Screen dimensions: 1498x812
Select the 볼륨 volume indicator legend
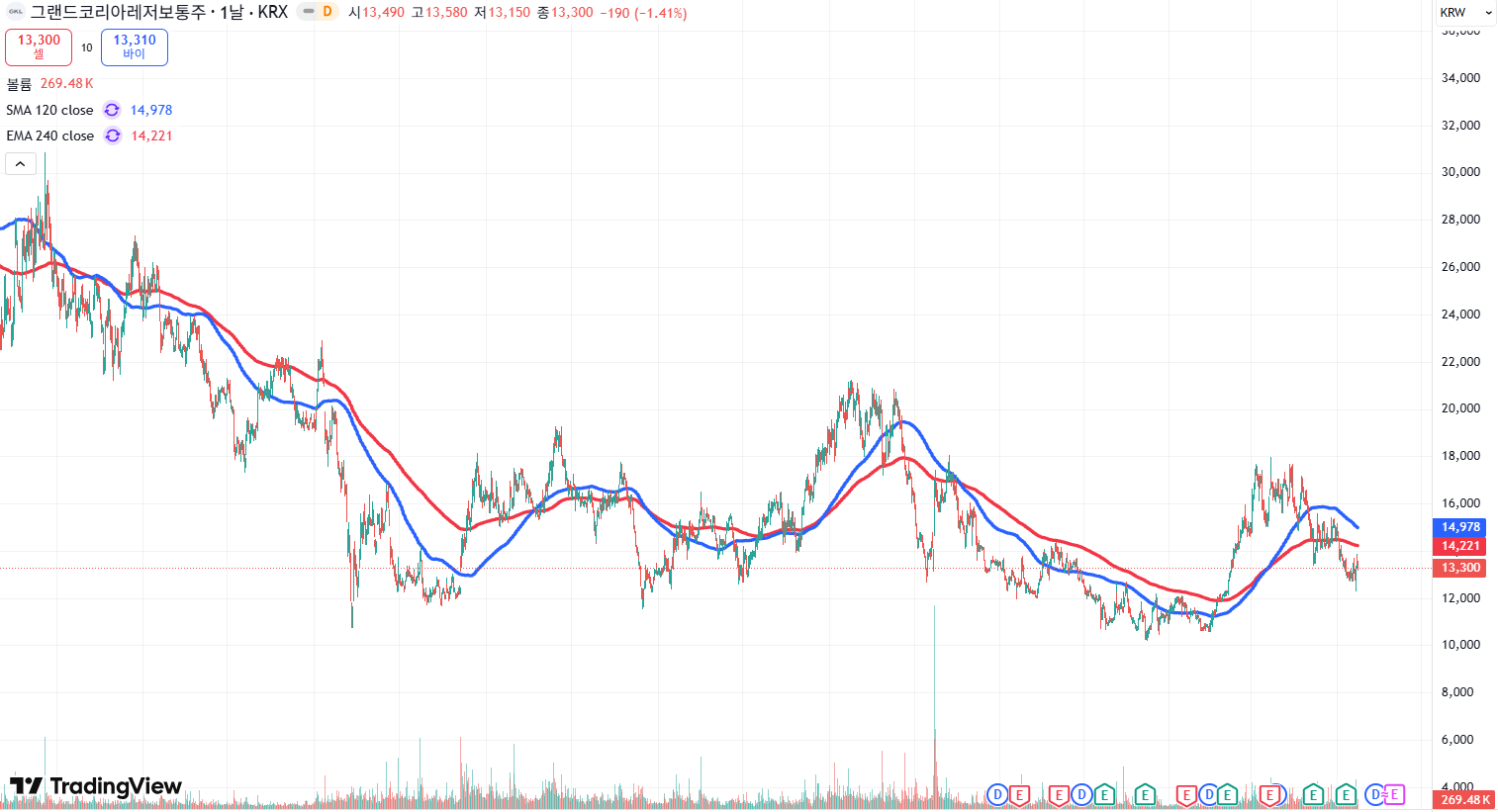pyautogui.click(x=19, y=84)
